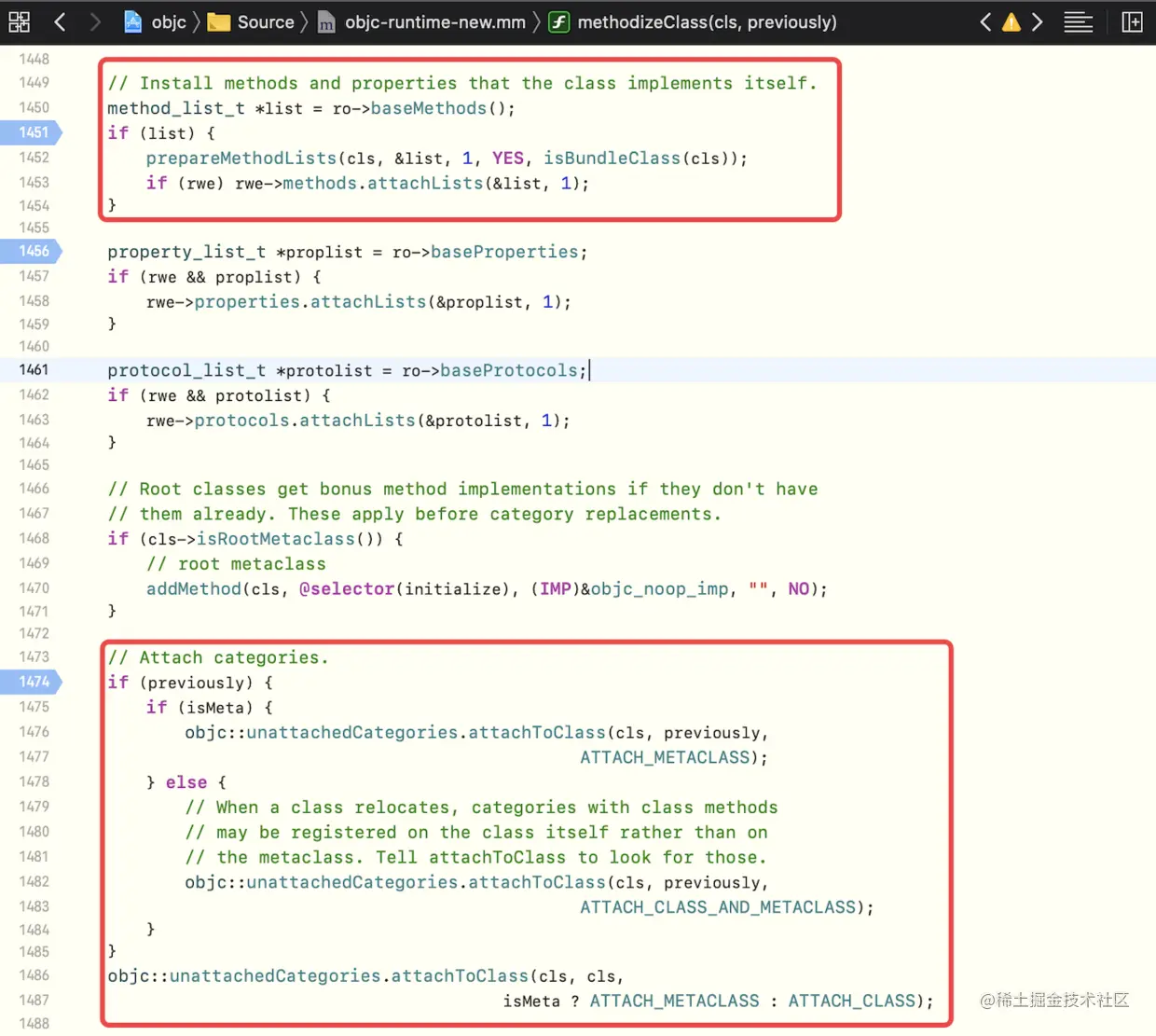1156x1036 pixels.
Task: Click properties.attachLists on line 1458
Action: point(310,302)
